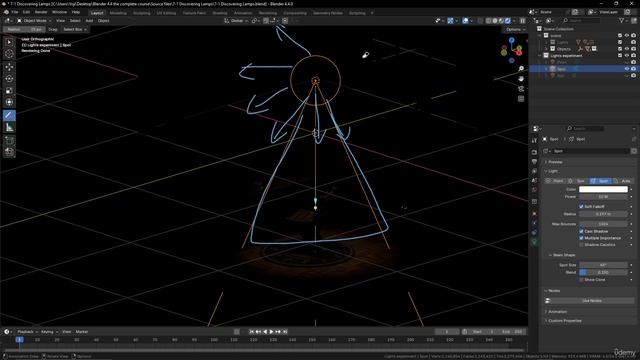Select the Scale tool
The width and height of the screenshot is (640, 360).
click(x=9, y=90)
